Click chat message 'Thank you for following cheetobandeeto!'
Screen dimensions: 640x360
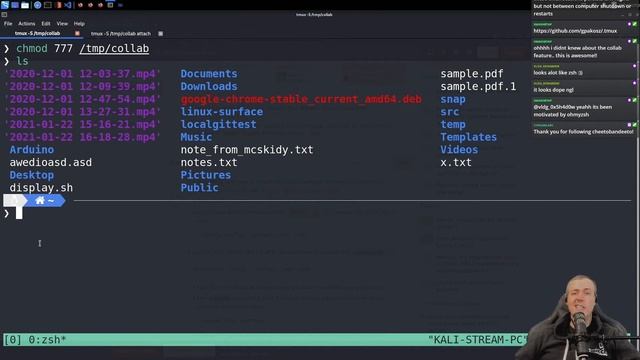coord(584,132)
